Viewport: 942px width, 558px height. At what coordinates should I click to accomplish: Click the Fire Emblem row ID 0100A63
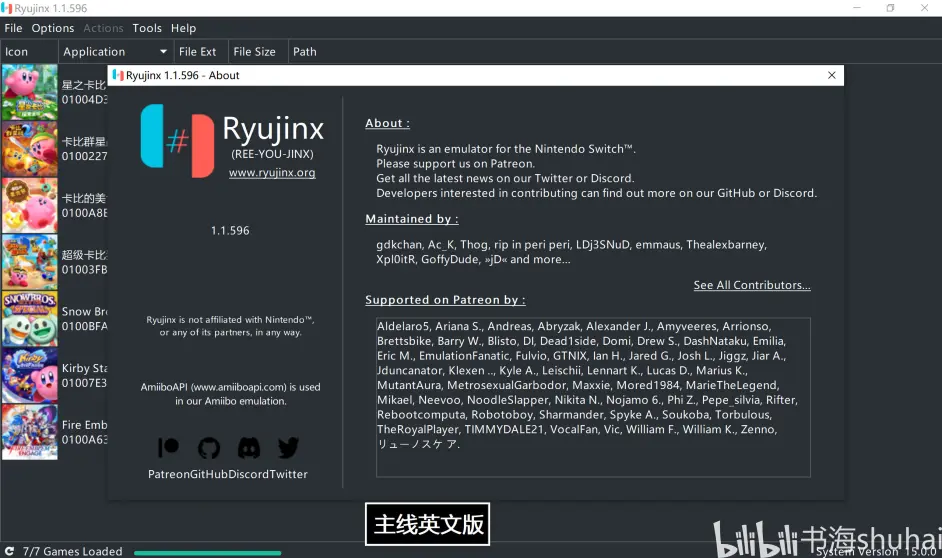(85, 440)
